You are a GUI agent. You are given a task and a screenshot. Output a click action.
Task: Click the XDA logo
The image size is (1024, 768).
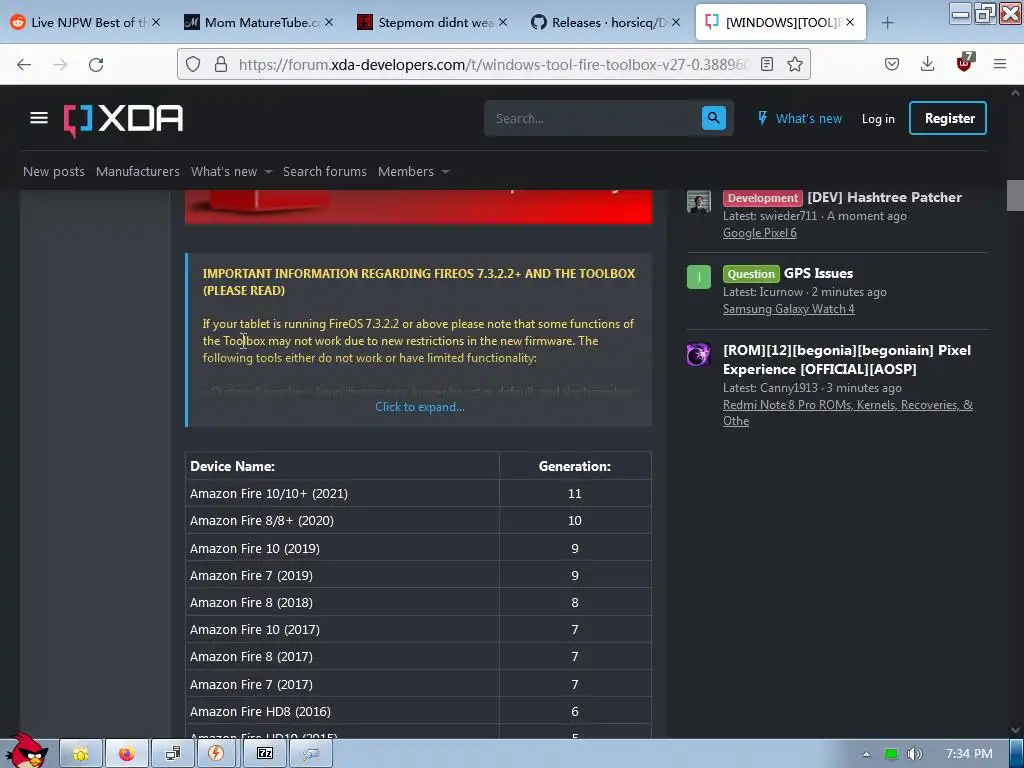pos(123,119)
